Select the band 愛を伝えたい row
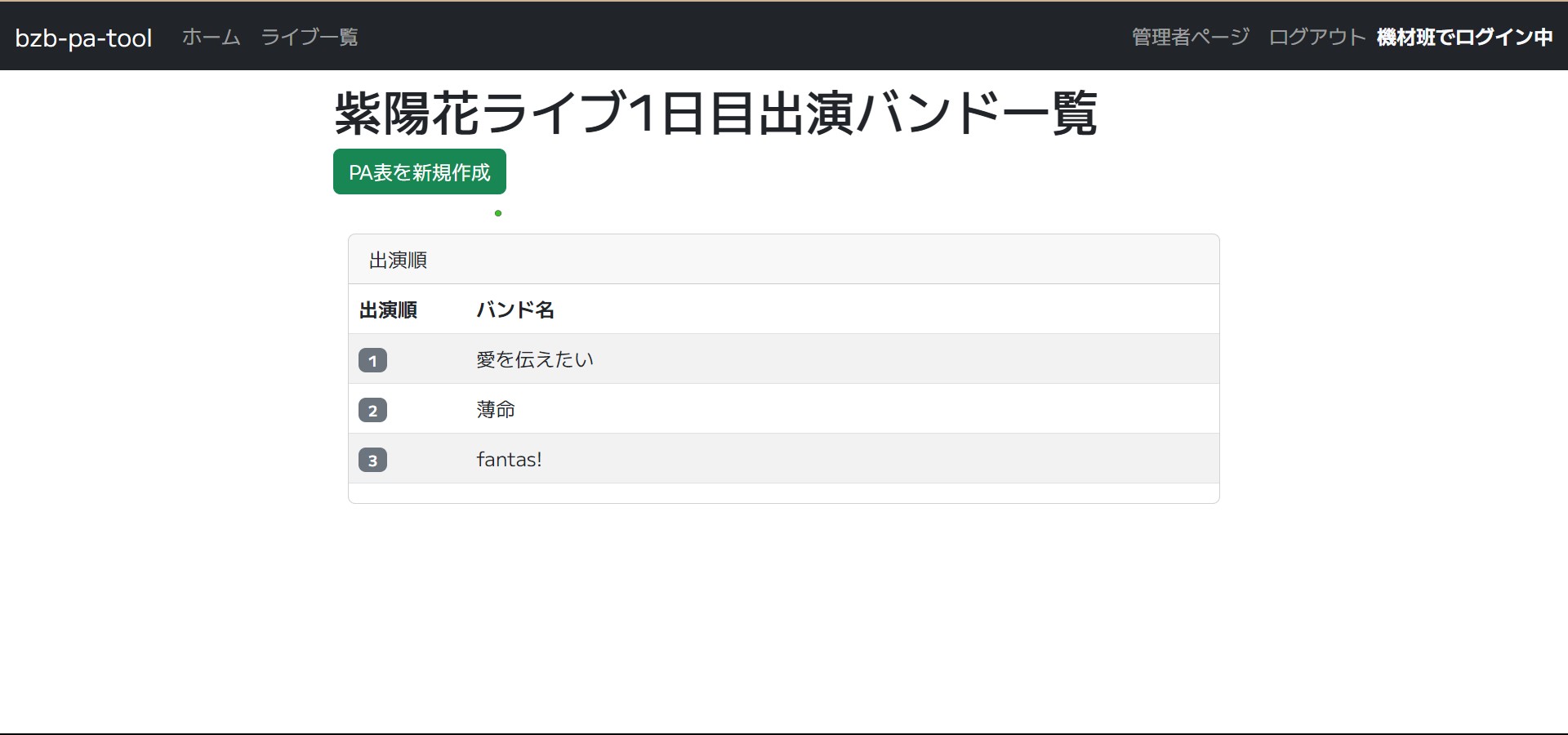Viewport: 1568px width, 735px height. (535, 359)
